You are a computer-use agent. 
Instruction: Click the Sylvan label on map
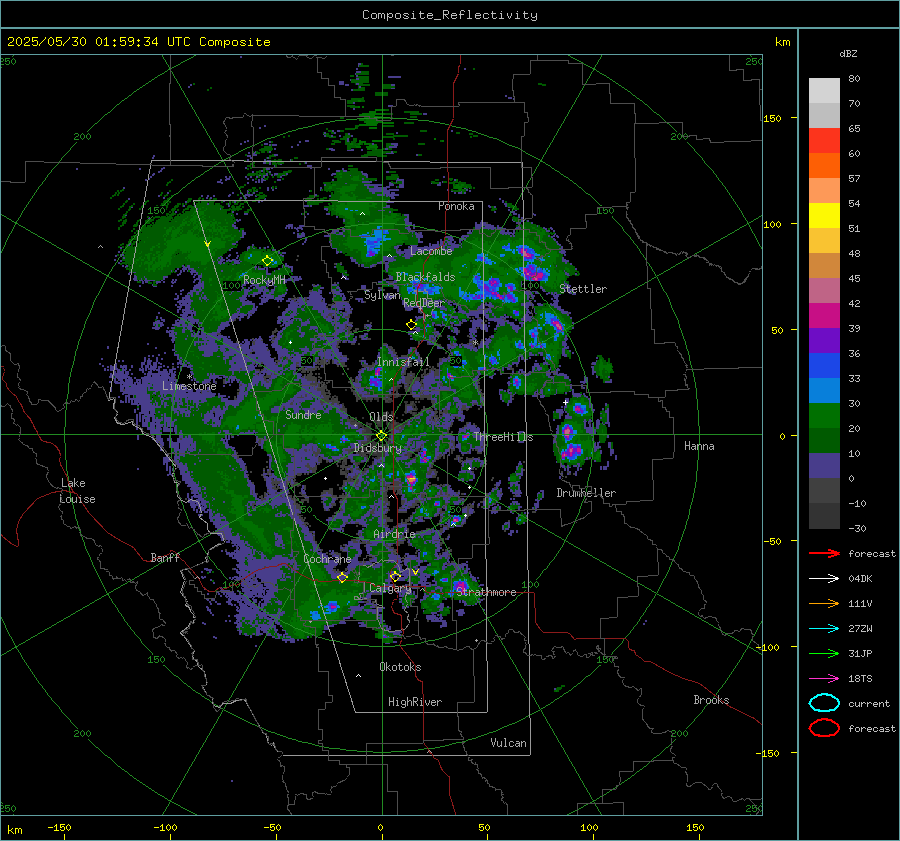click(382, 296)
